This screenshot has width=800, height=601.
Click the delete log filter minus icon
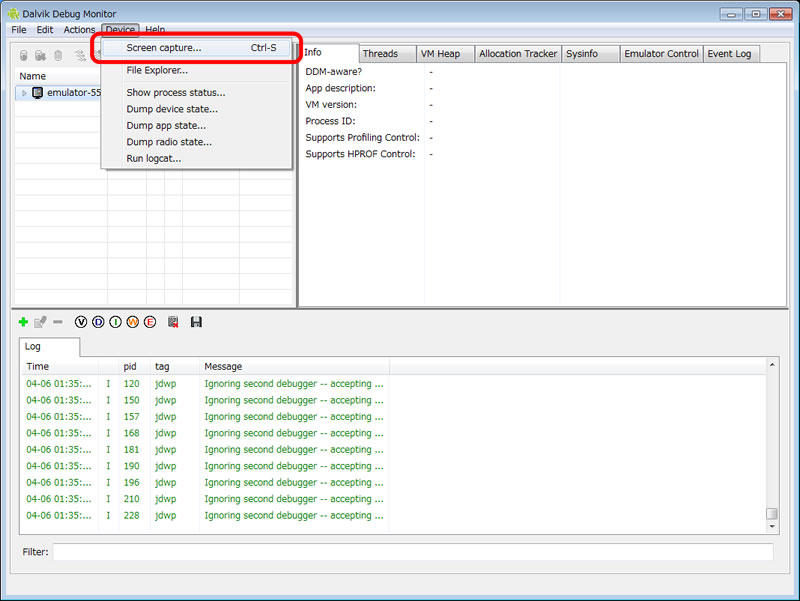coord(58,322)
